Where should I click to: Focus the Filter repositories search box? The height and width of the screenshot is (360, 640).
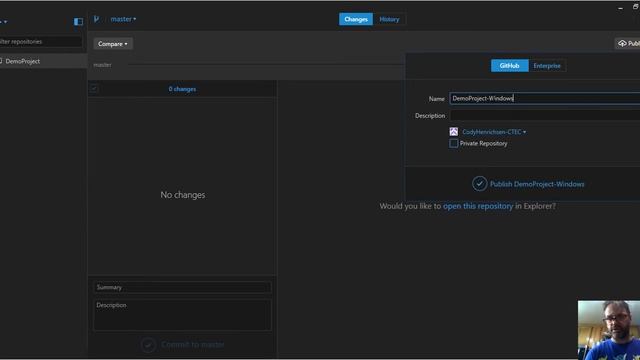pyautogui.click(x=41, y=42)
